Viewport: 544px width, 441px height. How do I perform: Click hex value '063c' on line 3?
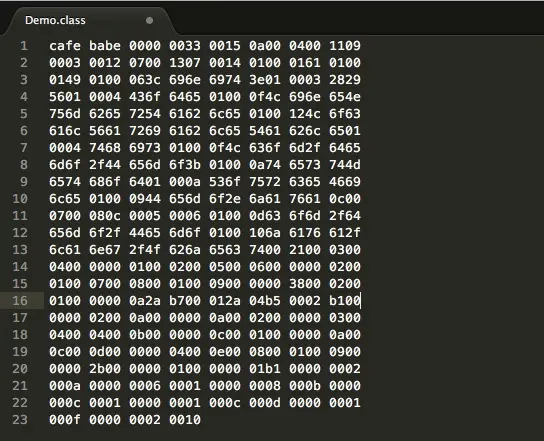(x=145, y=79)
